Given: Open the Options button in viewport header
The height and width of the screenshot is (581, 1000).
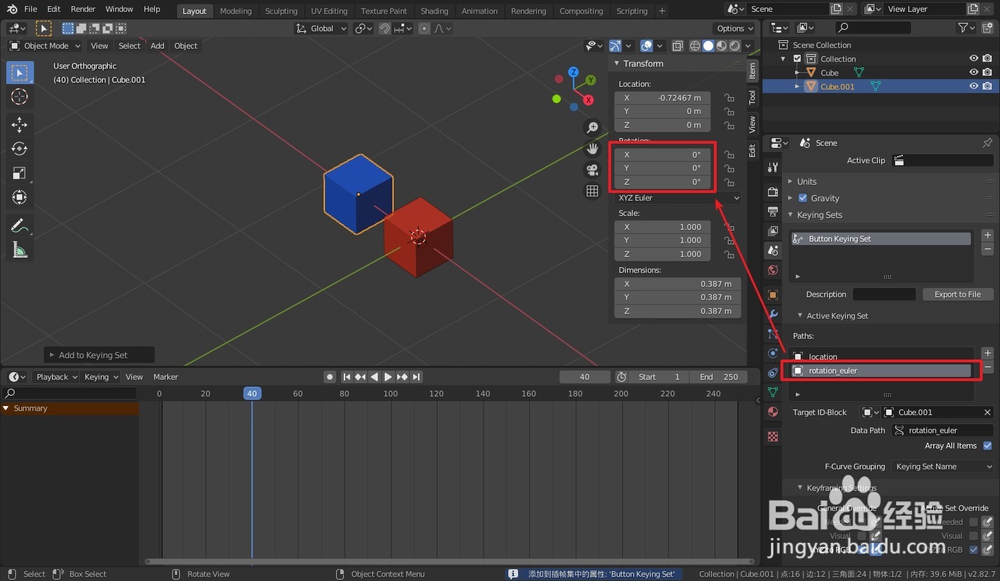Looking at the screenshot, I should 734,29.
